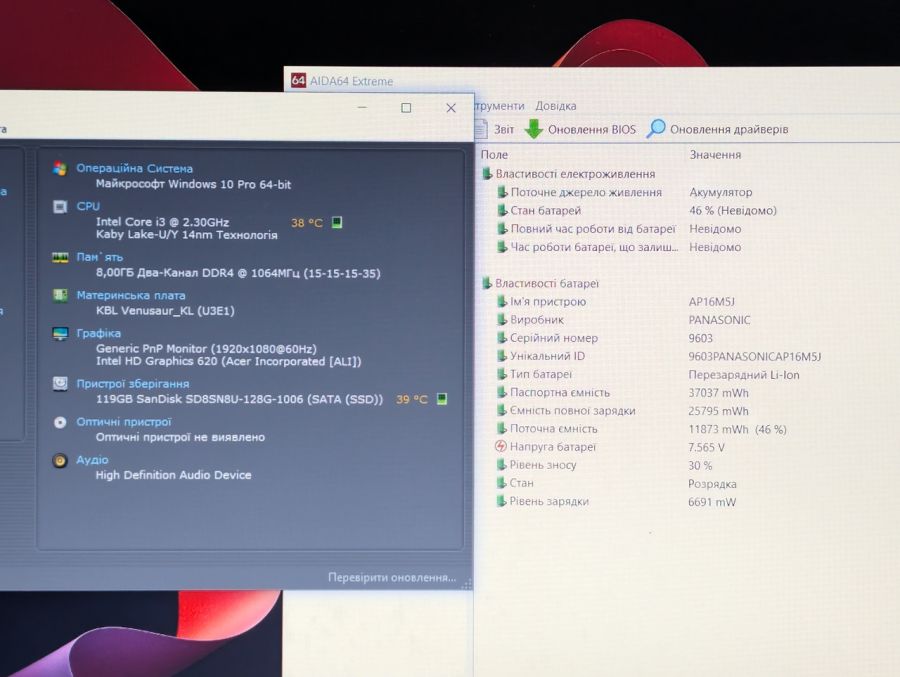Viewport: 900px width, 677px height.
Task: Click the monitor Графіка icon
Action: [x=60, y=333]
